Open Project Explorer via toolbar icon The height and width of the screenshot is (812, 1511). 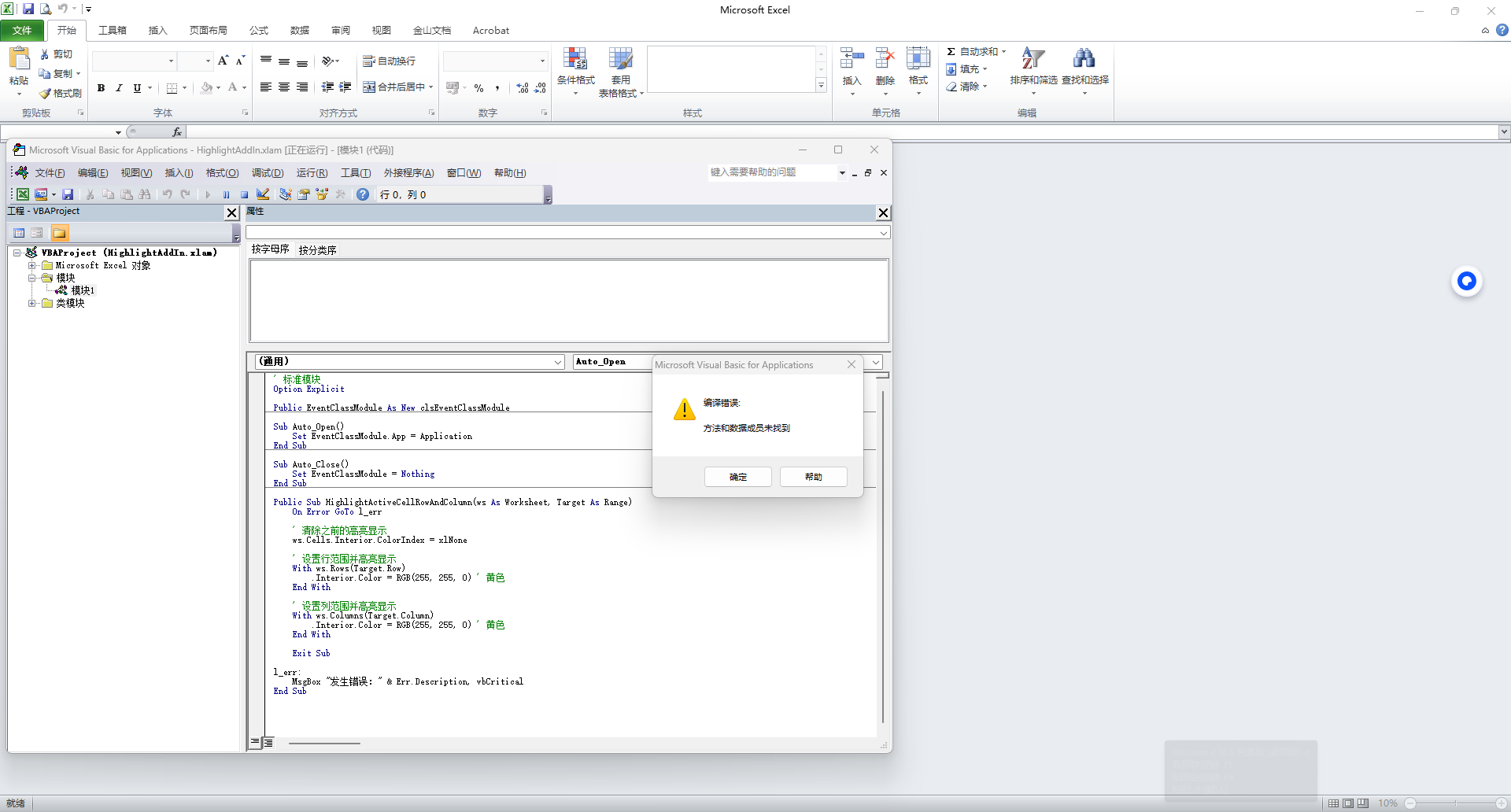point(285,194)
